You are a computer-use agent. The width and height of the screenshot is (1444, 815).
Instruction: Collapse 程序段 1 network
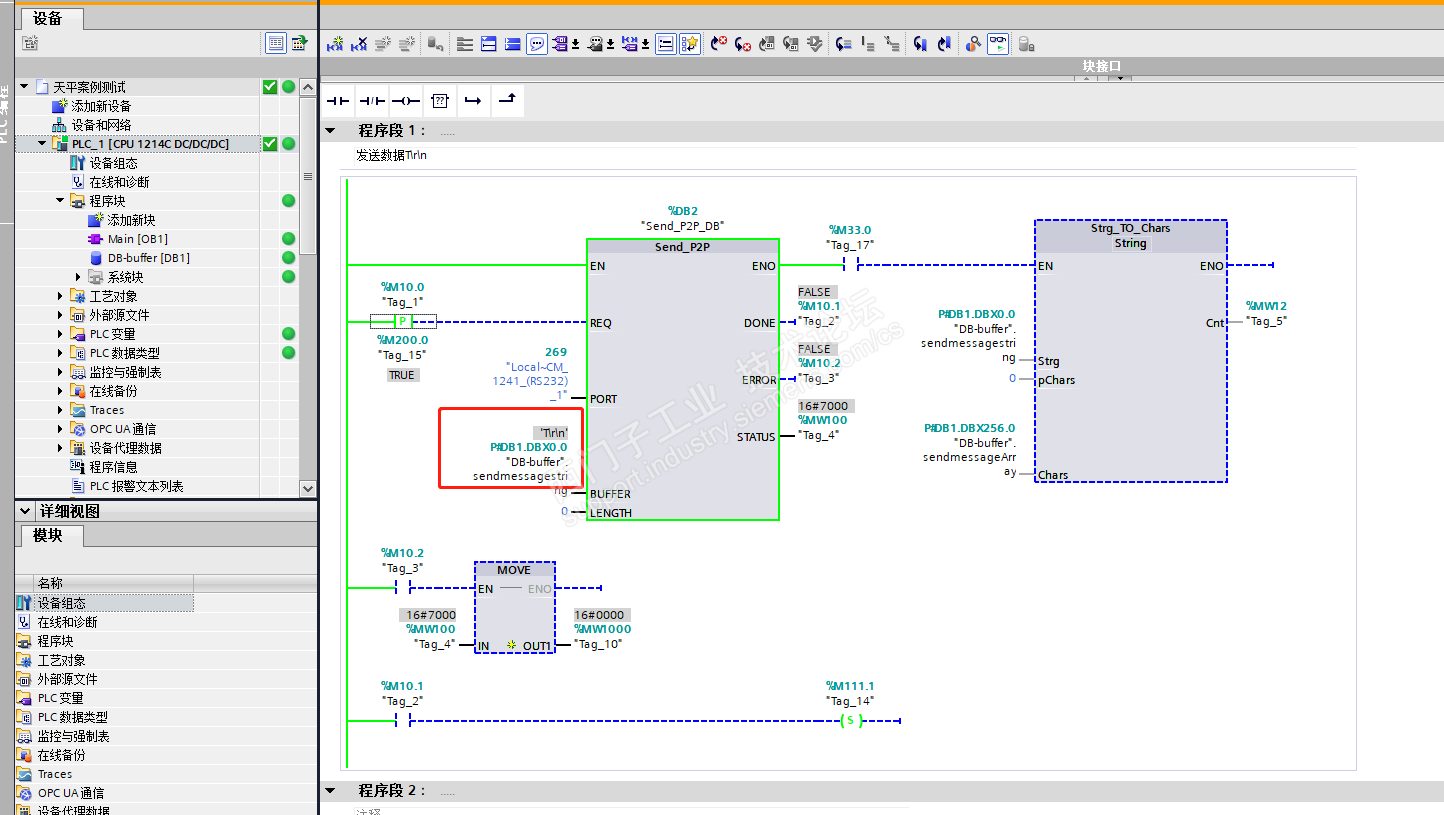coord(330,131)
